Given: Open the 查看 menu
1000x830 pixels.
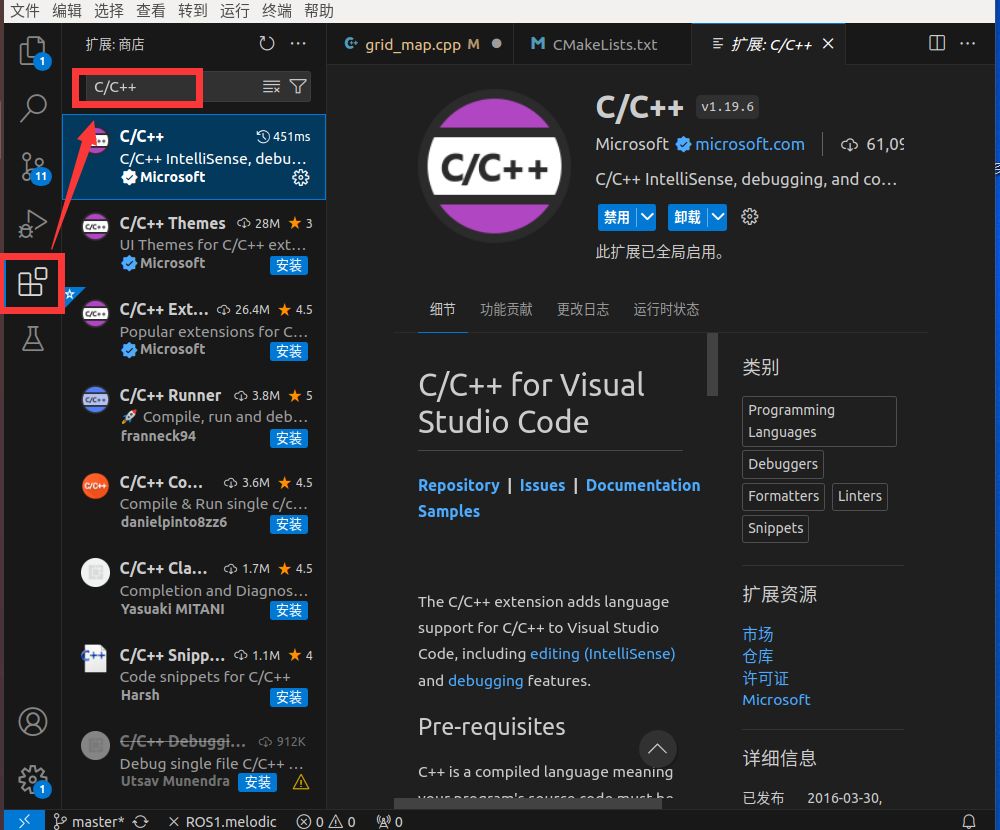Looking at the screenshot, I should (151, 11).
